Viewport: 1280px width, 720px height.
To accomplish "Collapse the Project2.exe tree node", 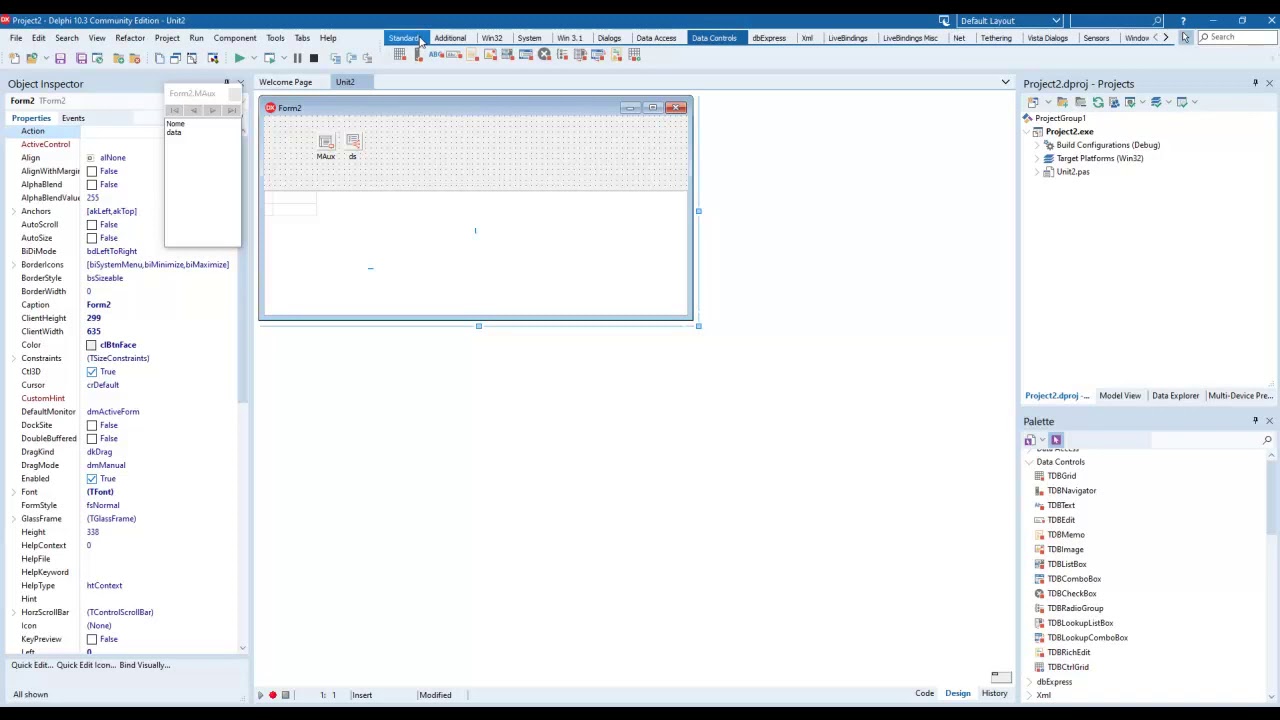I will click(1027, 132).
